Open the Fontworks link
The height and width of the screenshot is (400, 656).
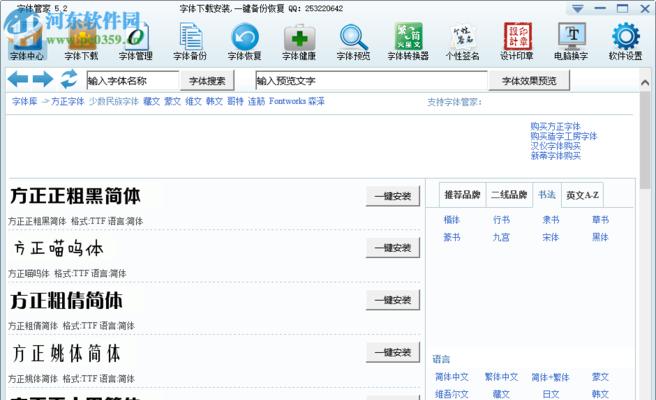(287, 101)
